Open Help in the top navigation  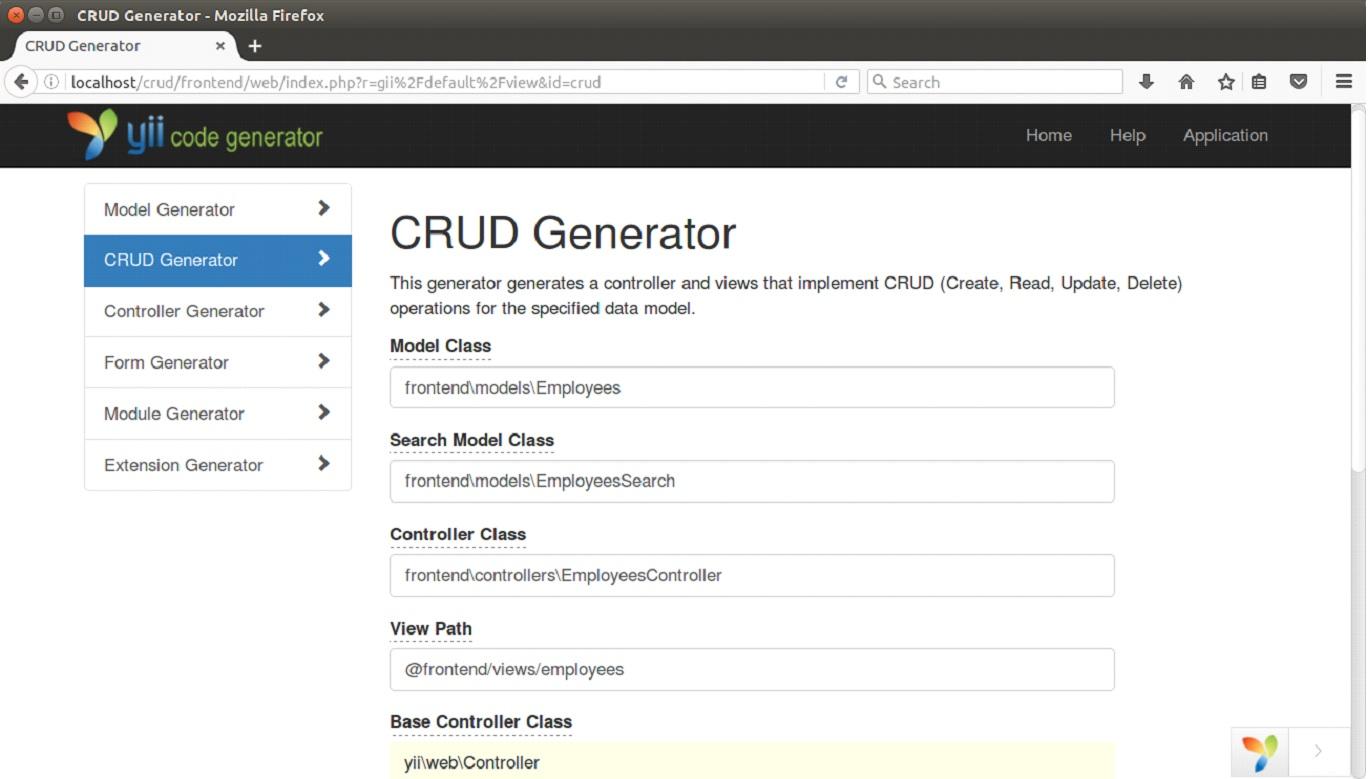pos(1127,136)
